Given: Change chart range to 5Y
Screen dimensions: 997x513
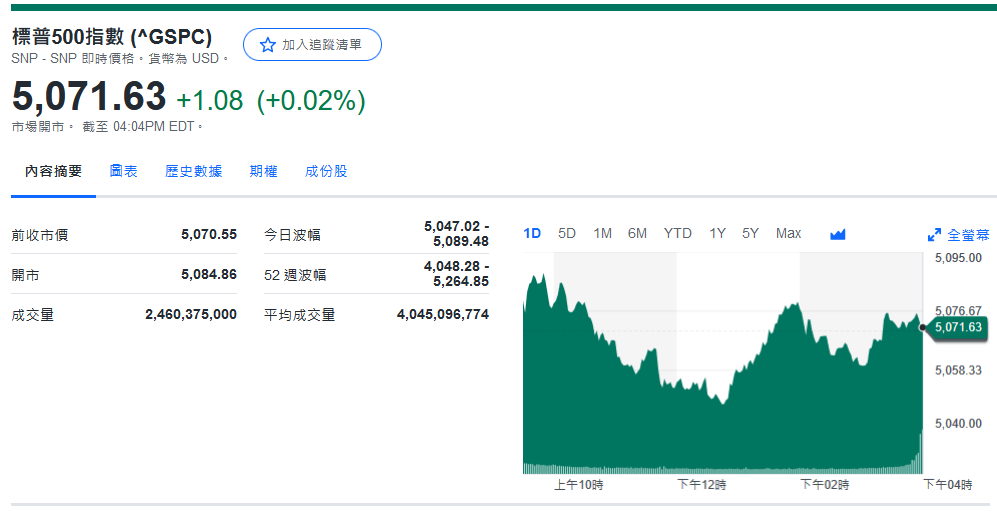Looking at the screenshot, I should (x=750, y=233).
